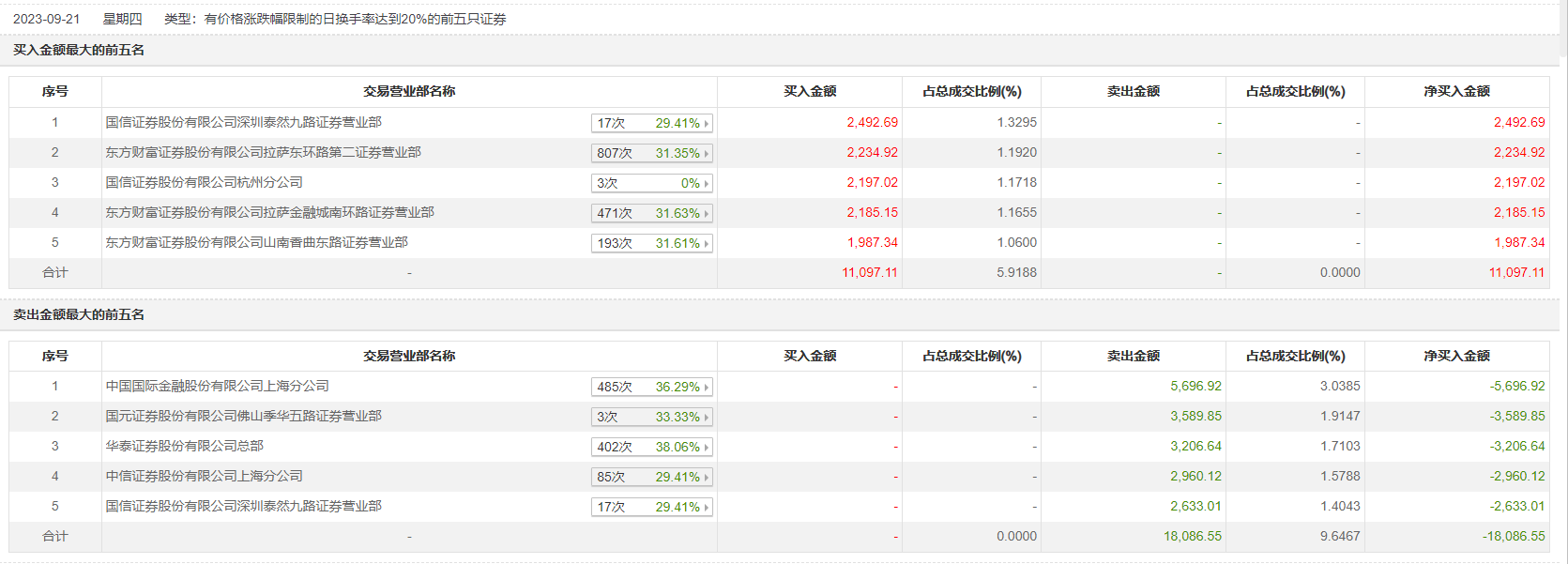Click sell amount 2,633.01 in 卖出金额 column

pos(1195,506)
